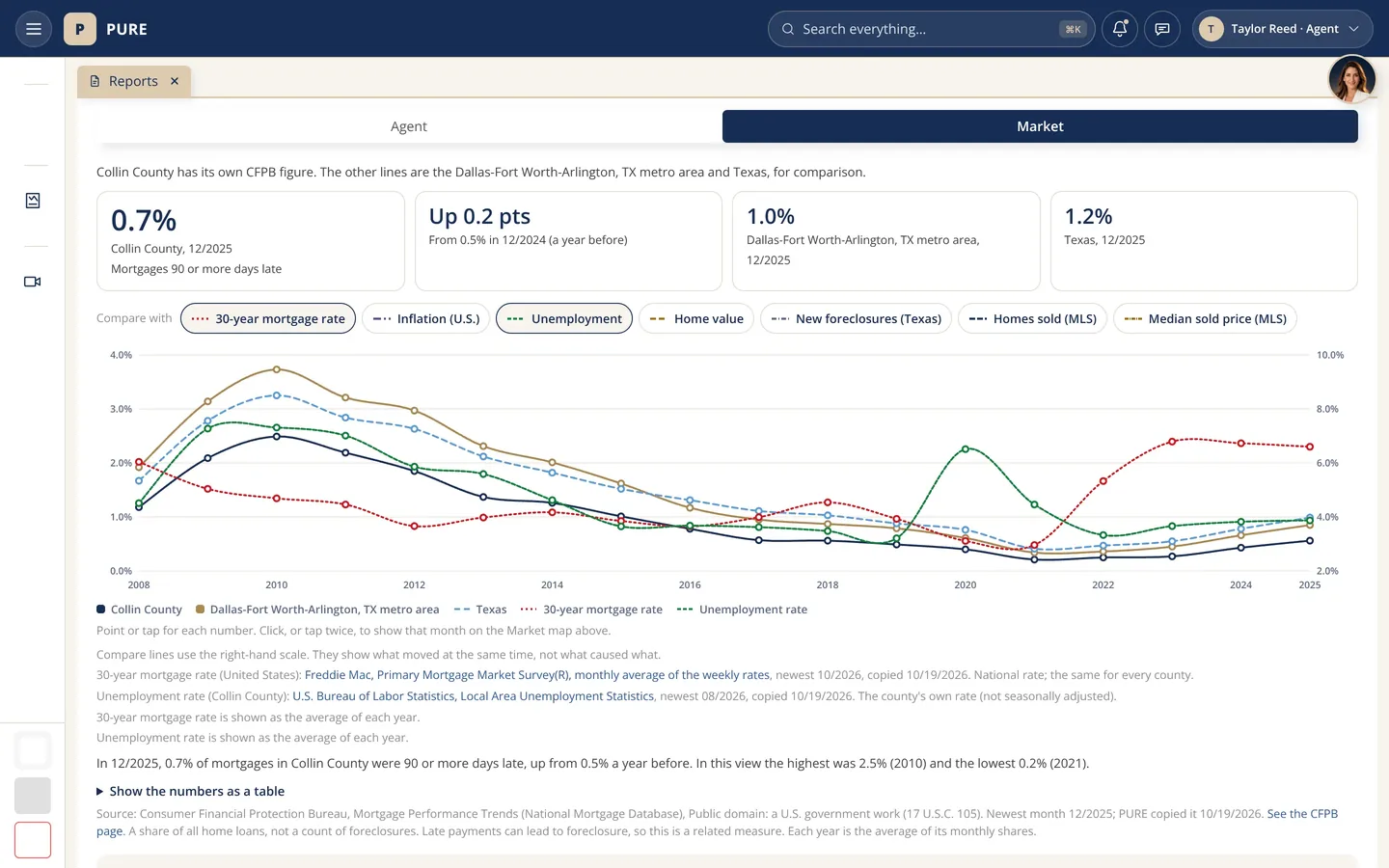Switch to the Agent tab
The width and height of the screenshot is (1389, 868).
click(409, 126)
